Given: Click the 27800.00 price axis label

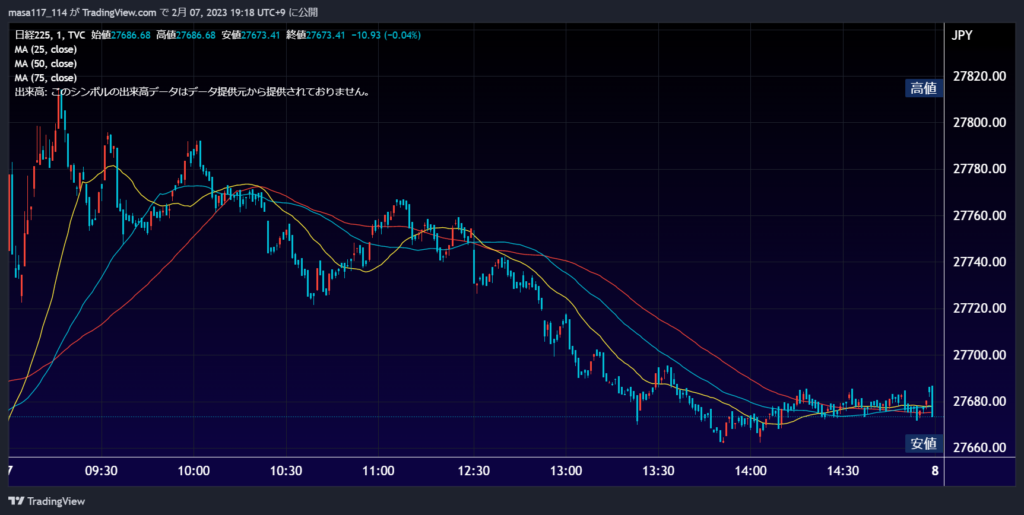Looking at the screenshot, I should point(980,123).
